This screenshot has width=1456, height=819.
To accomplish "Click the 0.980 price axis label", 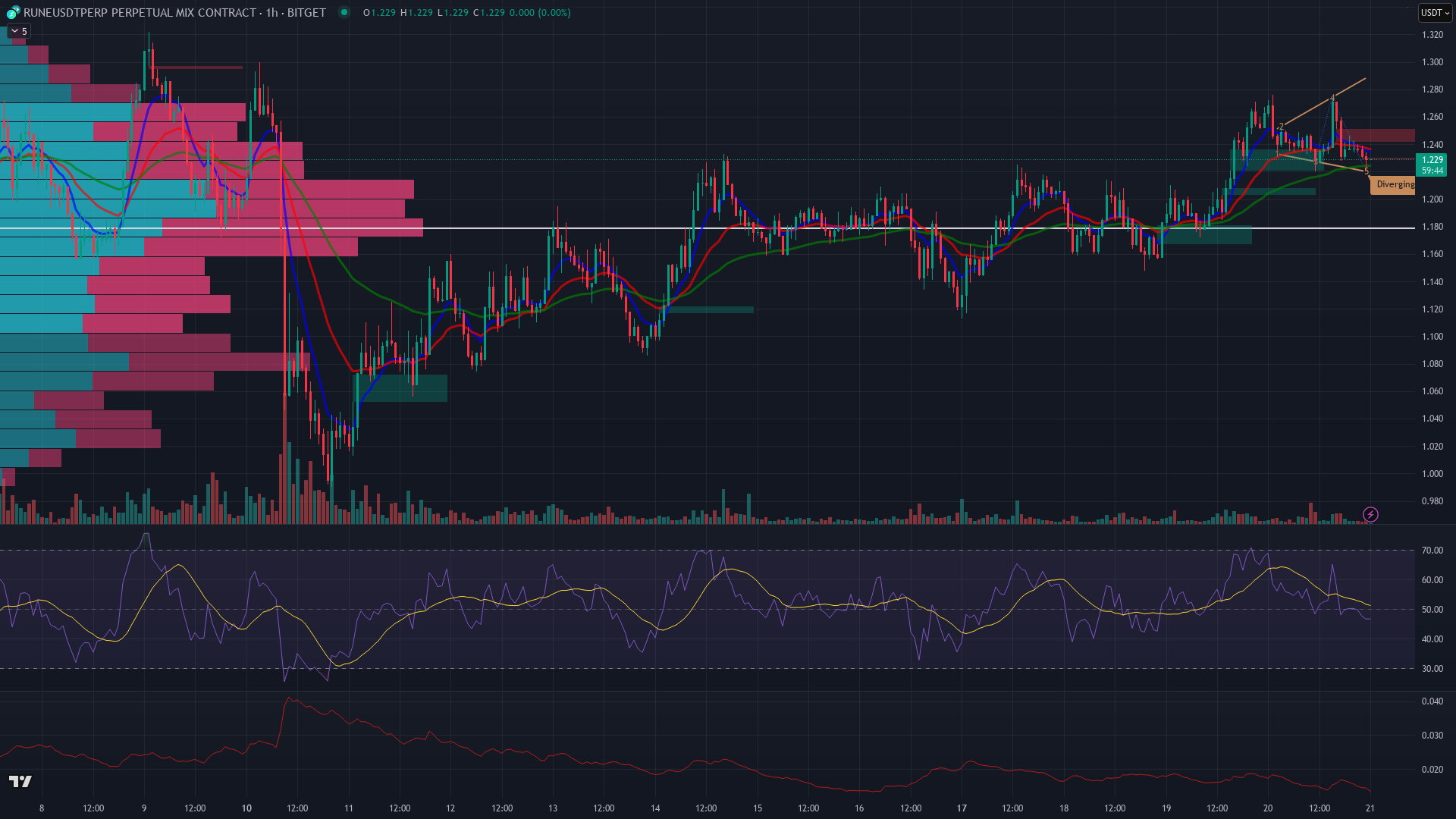I will [1432, 501].
